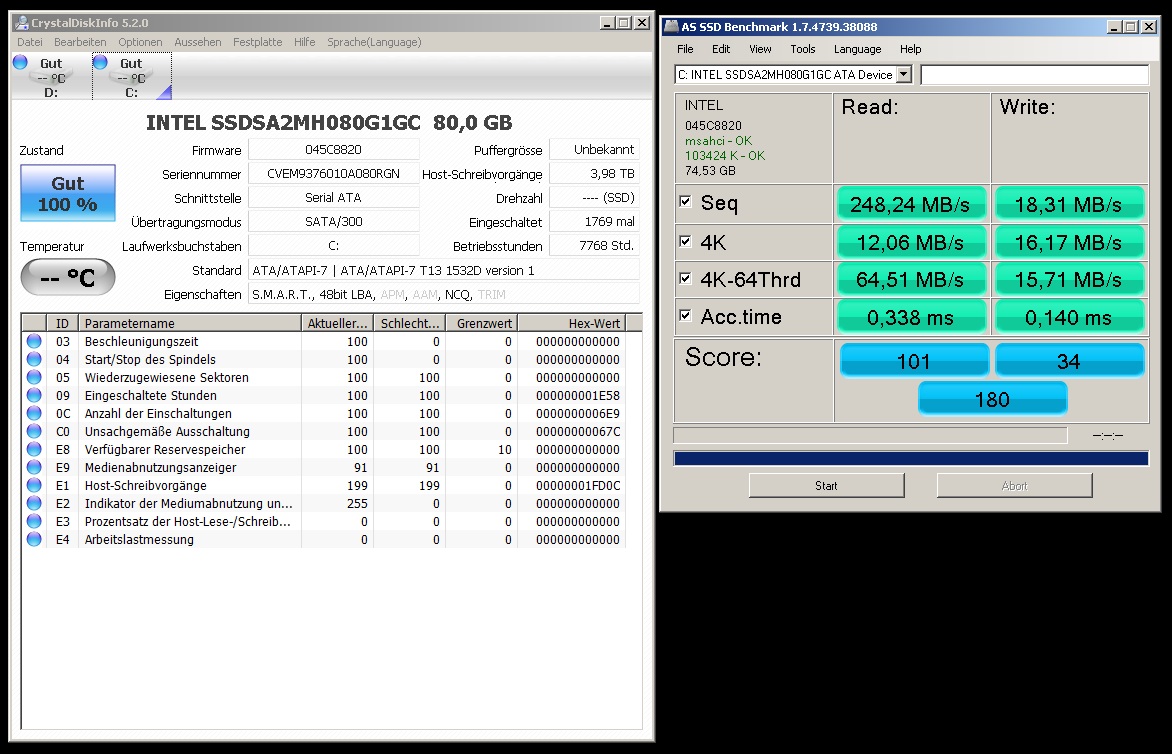
Task: Click status orb of Unsachgemäße Ausschaltung row
Action: pos(34,430)
